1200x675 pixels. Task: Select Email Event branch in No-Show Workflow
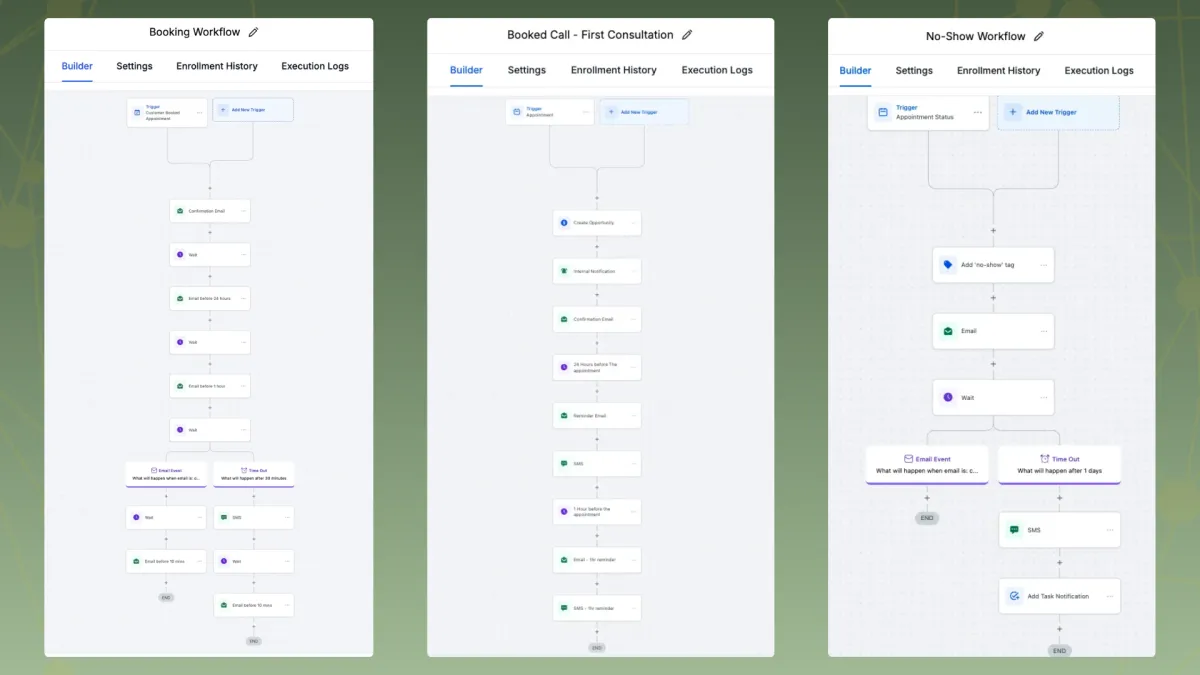(927, 465)
